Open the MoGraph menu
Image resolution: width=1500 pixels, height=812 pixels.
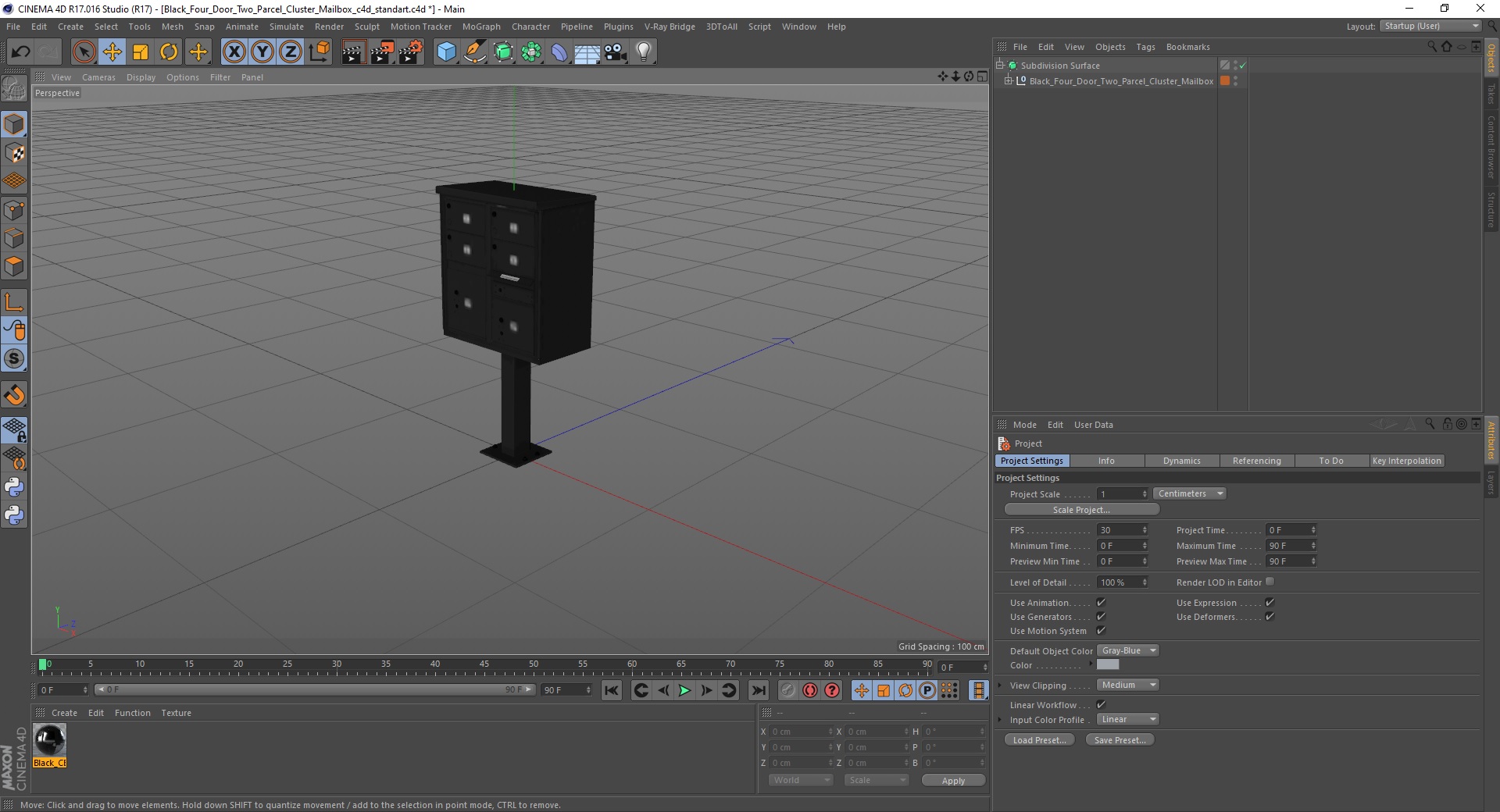(481, 27)
